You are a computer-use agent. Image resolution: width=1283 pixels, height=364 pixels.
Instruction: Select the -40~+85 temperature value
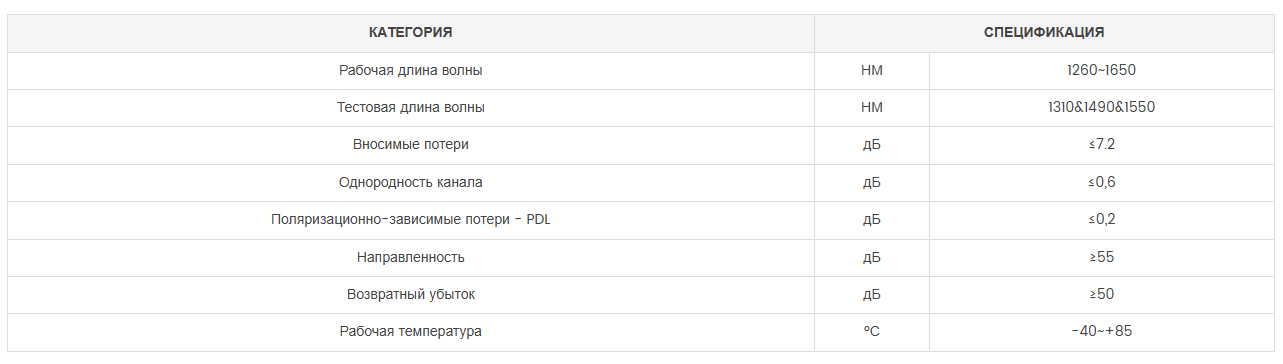click(x=1102, y=332)
